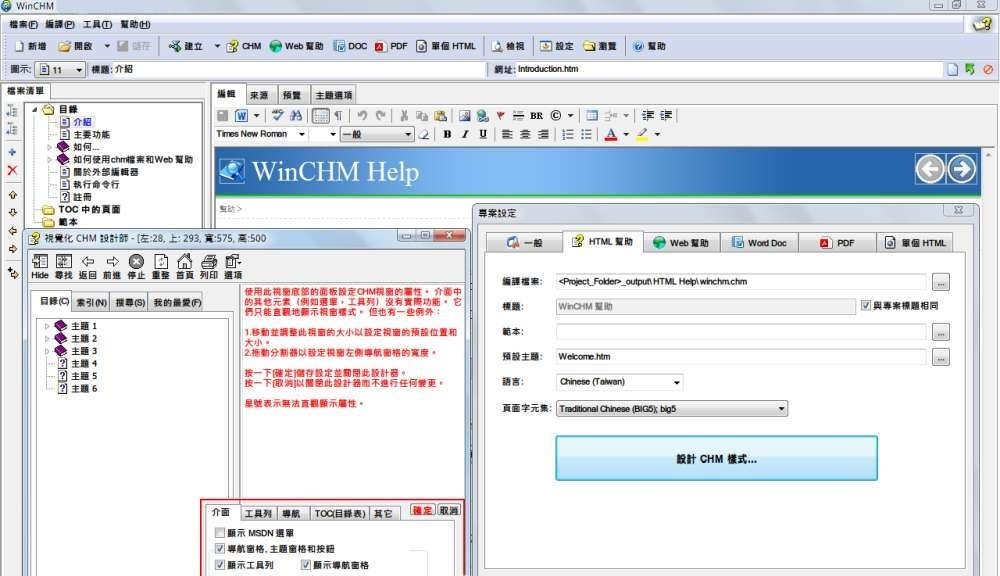Click the Word import icon in editor toolbar
The height and width of the screenshot is (576, 1000).
[x=242, y=115]
